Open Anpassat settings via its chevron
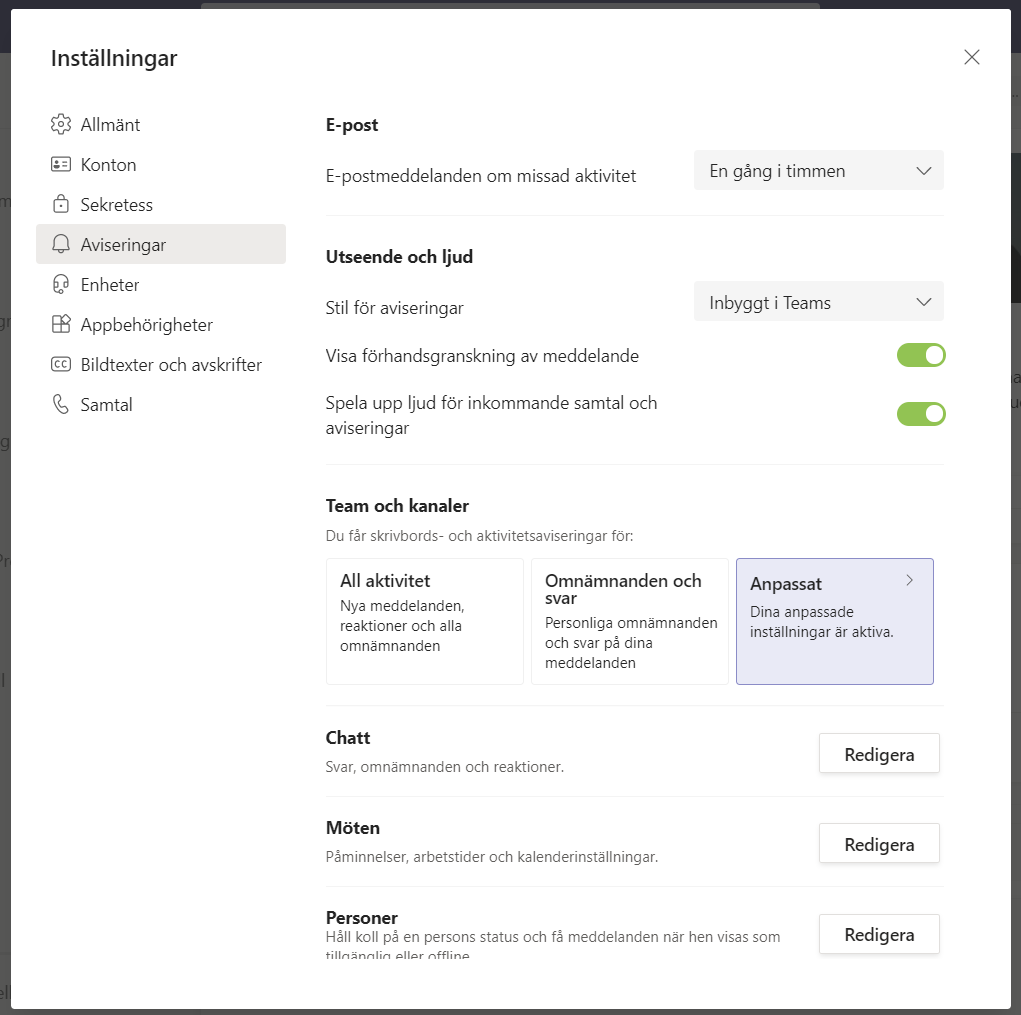1021x1015 pixels. pyautogui.click(x=909, y=580)
